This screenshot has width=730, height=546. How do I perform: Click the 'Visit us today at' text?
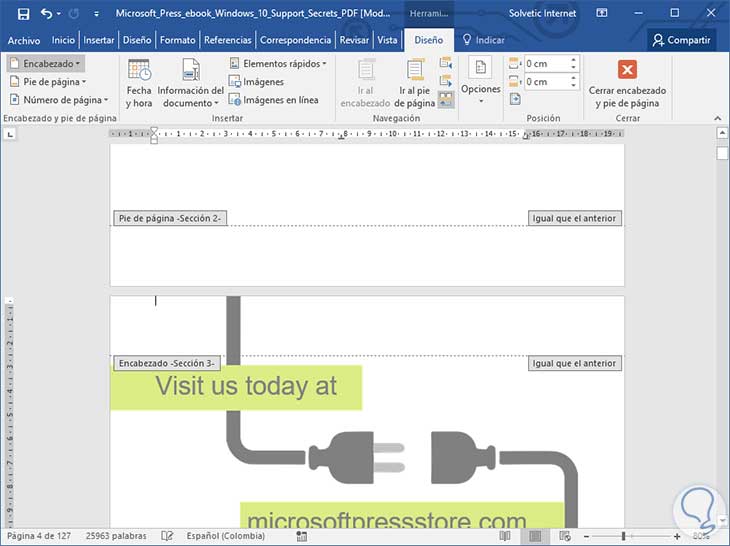click(x=246, y=386)
